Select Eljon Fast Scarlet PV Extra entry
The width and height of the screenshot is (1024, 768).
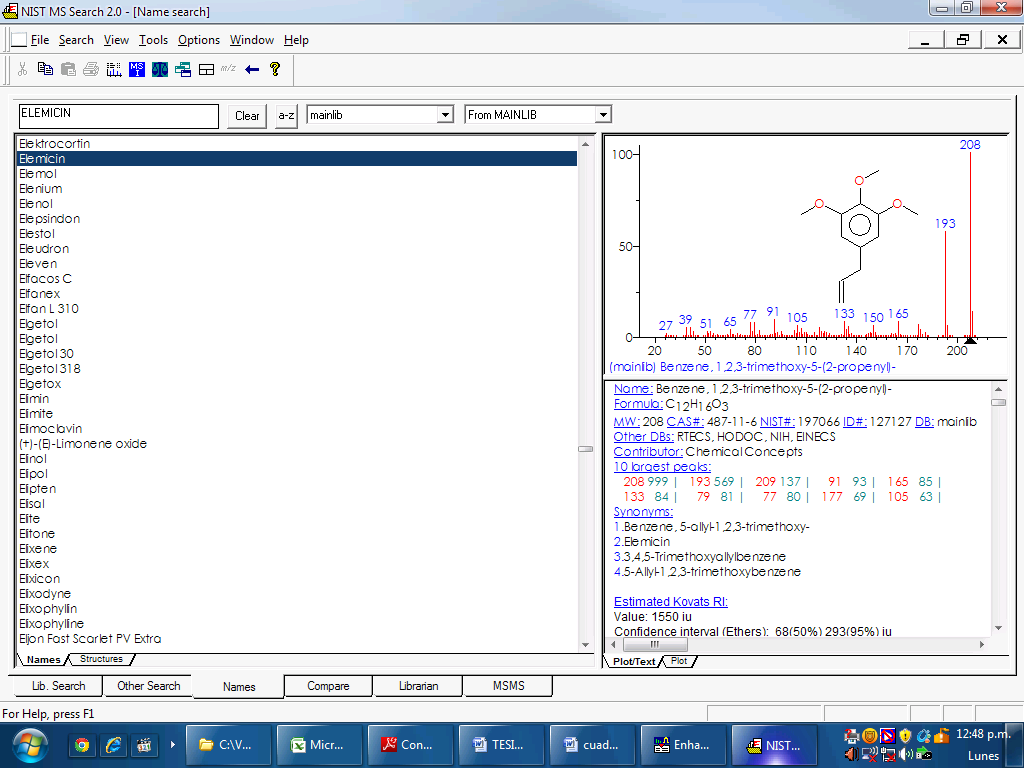click(90, 639)
